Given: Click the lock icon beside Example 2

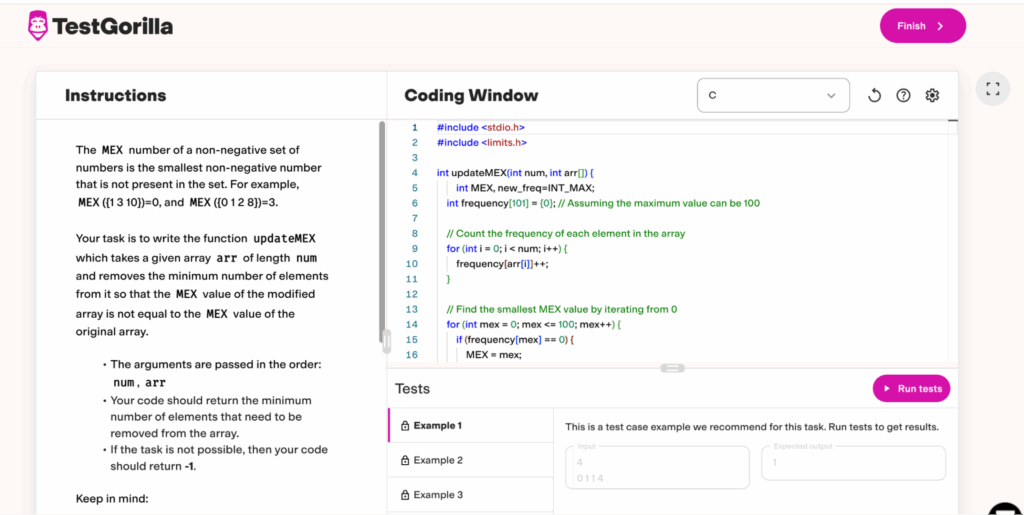Looking at the screenshot, I should point(405,460).
